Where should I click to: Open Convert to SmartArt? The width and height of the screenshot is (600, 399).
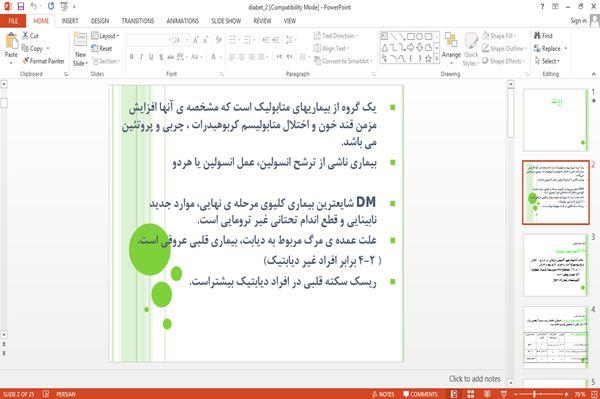(x=342, y=61)
